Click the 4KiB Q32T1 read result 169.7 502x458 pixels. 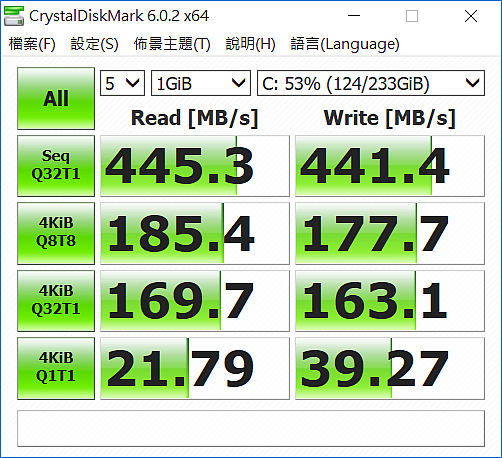tap(195, 301)
